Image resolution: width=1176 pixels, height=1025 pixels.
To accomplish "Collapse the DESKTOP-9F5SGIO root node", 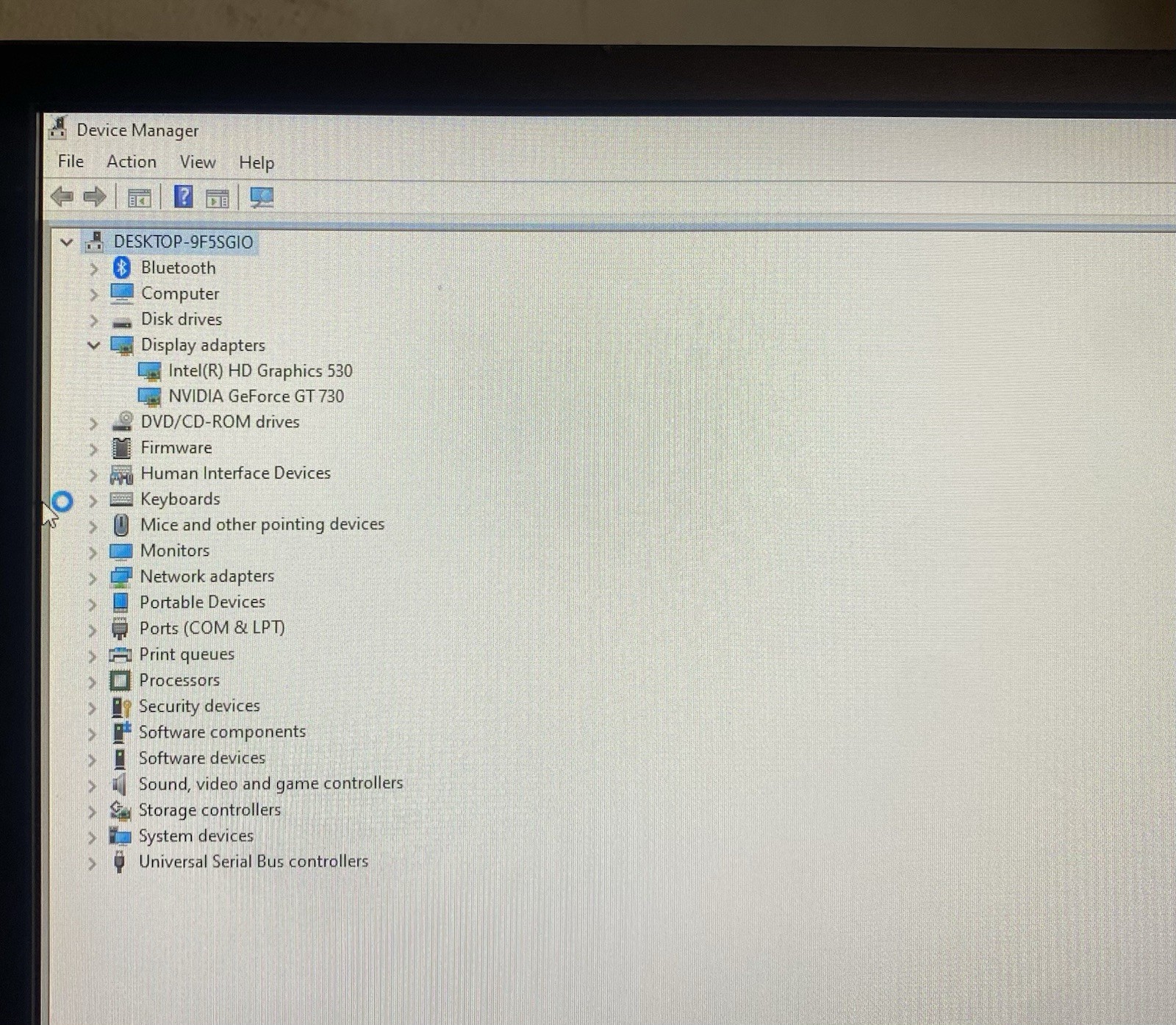I will coord(66,242).
